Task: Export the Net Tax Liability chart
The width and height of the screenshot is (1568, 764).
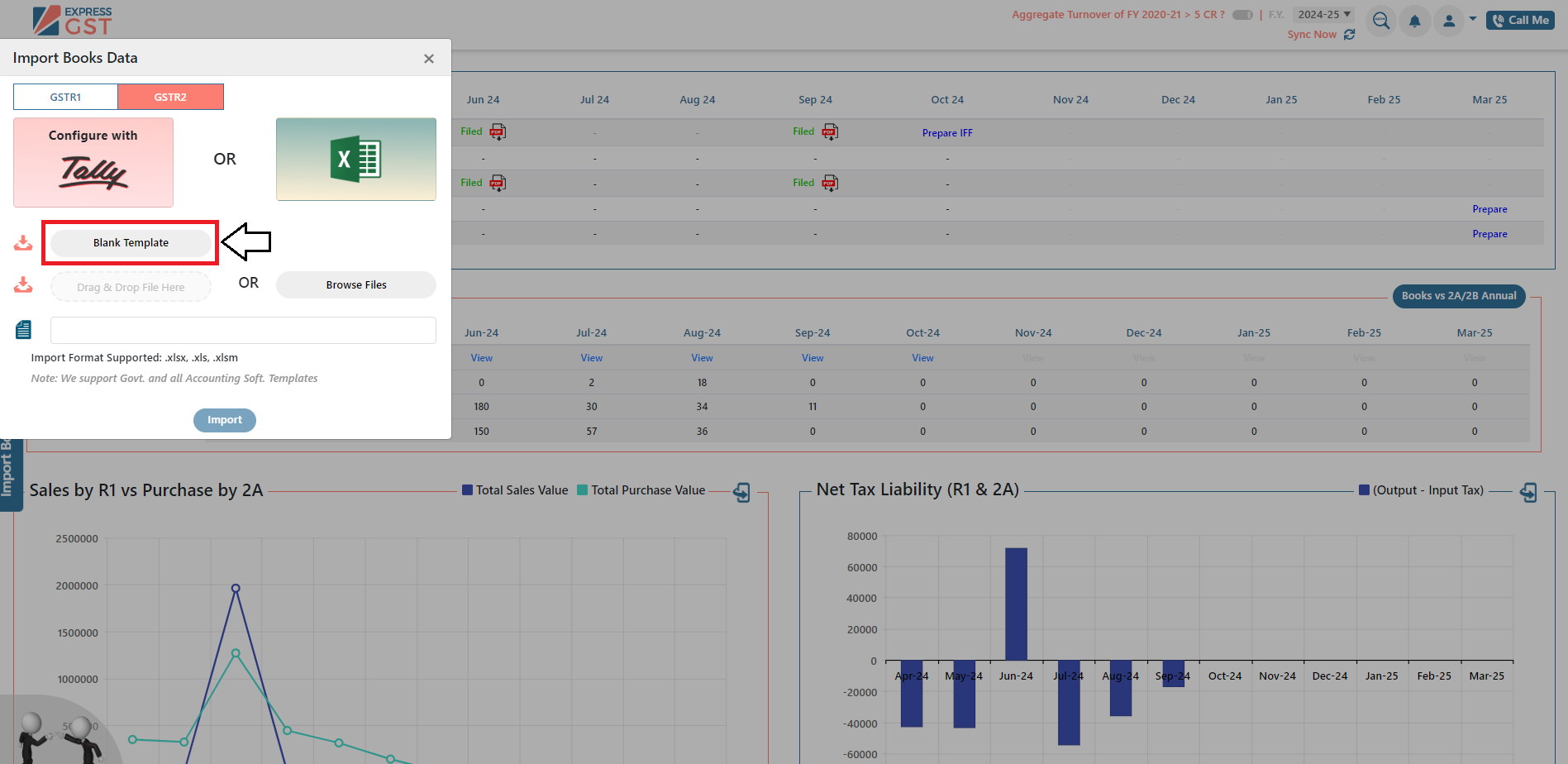Action: pyautogui.click(x=1528, y=493)
